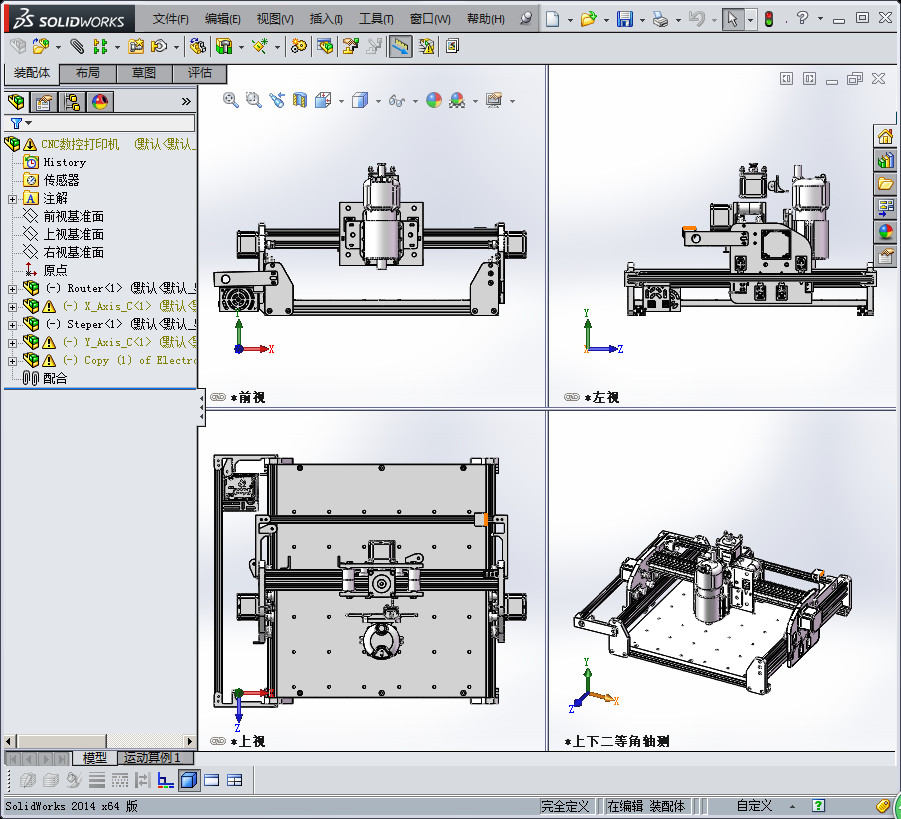Click Show Hidden Components icon
901x819 pixels.
[198, 46]
